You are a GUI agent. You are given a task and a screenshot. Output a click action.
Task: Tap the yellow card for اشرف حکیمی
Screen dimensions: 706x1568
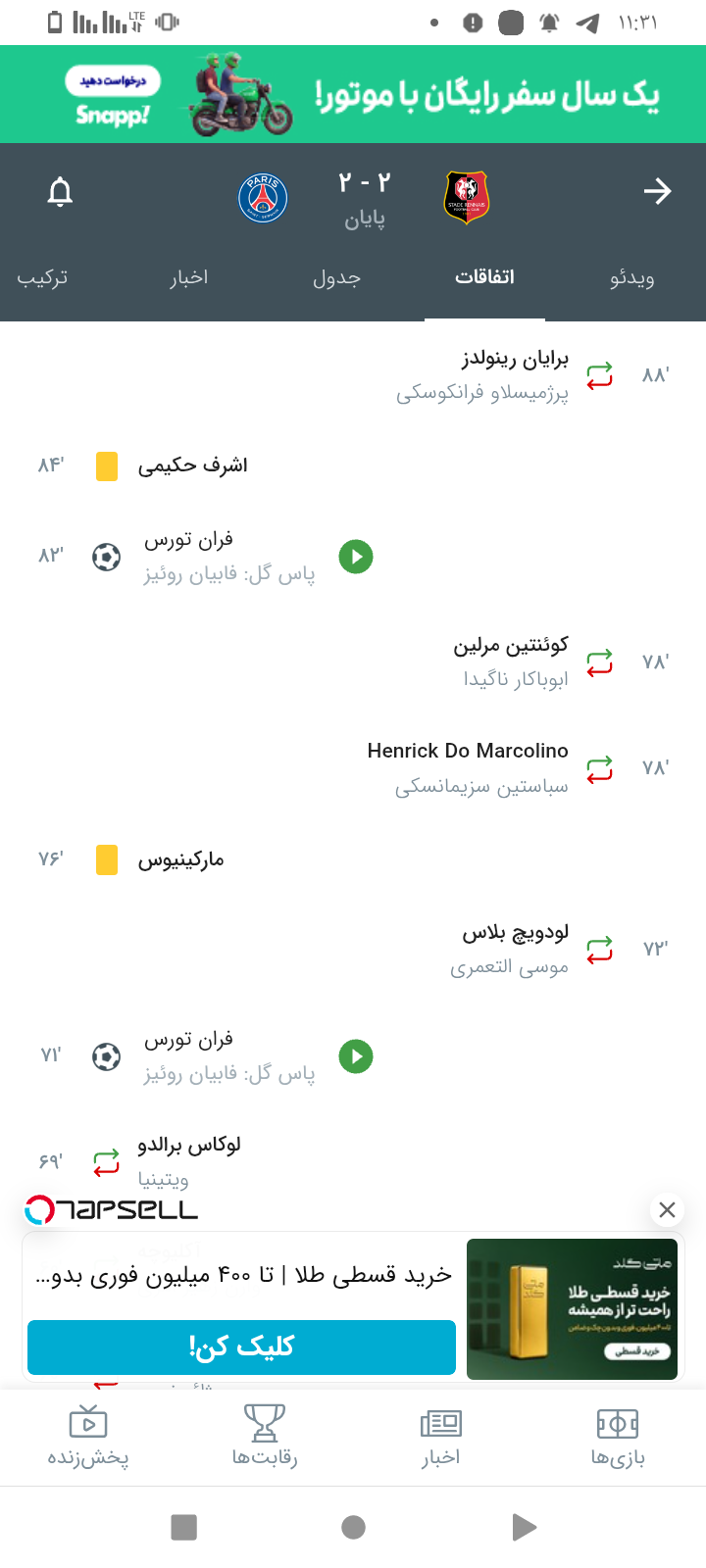[x=107, y=466]
